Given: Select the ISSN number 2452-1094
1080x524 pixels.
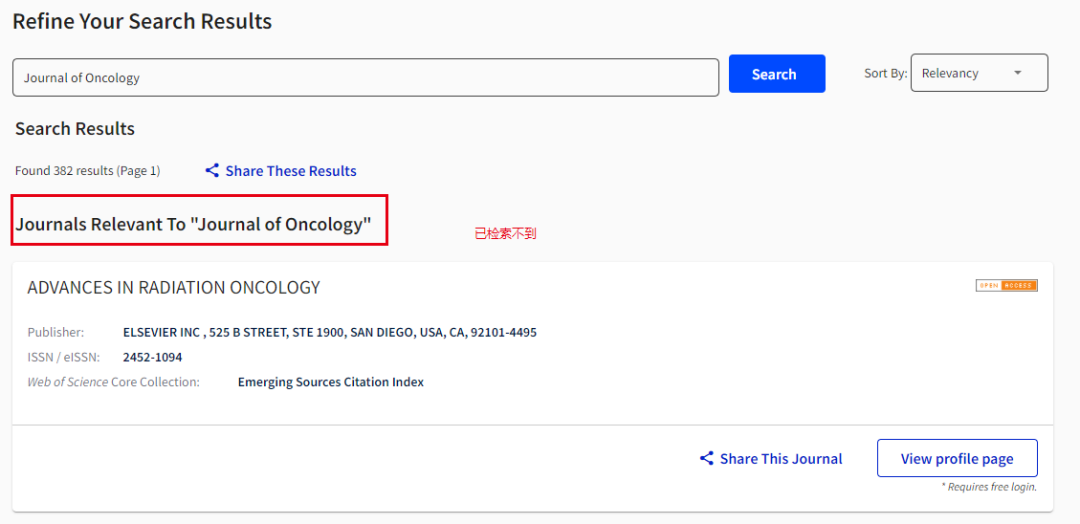Looking at the screenshot, I should [152, 357].
